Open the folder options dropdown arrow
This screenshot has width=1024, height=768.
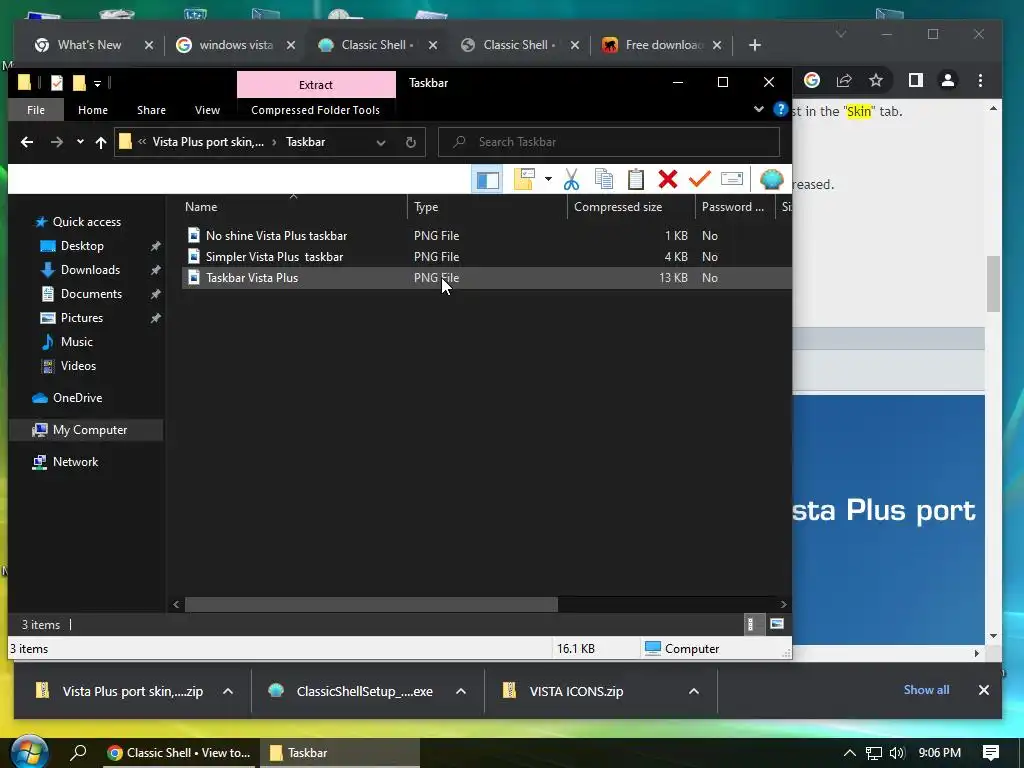point(548,179)
